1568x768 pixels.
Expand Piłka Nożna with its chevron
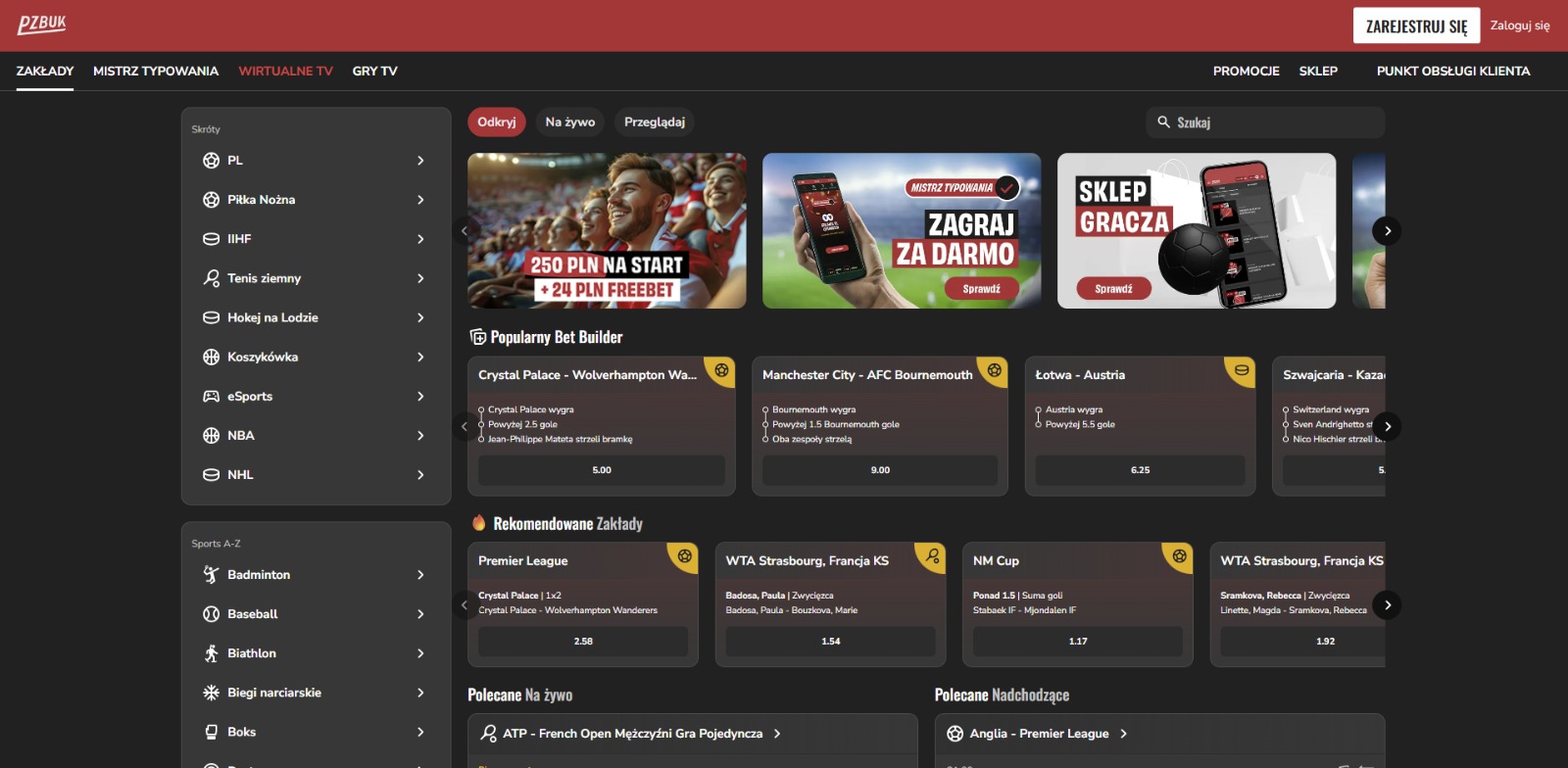click(420, 200)
